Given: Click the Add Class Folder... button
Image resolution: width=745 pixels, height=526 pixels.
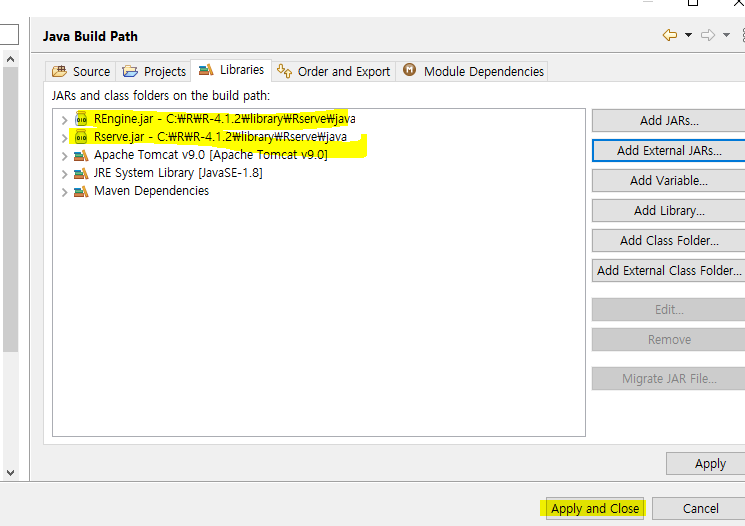Looking at the screenshot, I should coord(669,240).
